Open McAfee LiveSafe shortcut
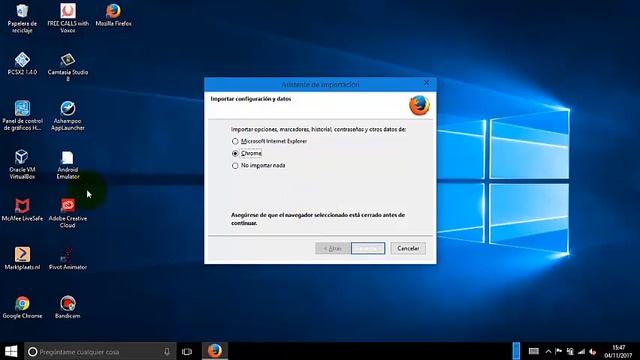Image resolution: width=640 pixels, height=360 pixels. [22, 210]
